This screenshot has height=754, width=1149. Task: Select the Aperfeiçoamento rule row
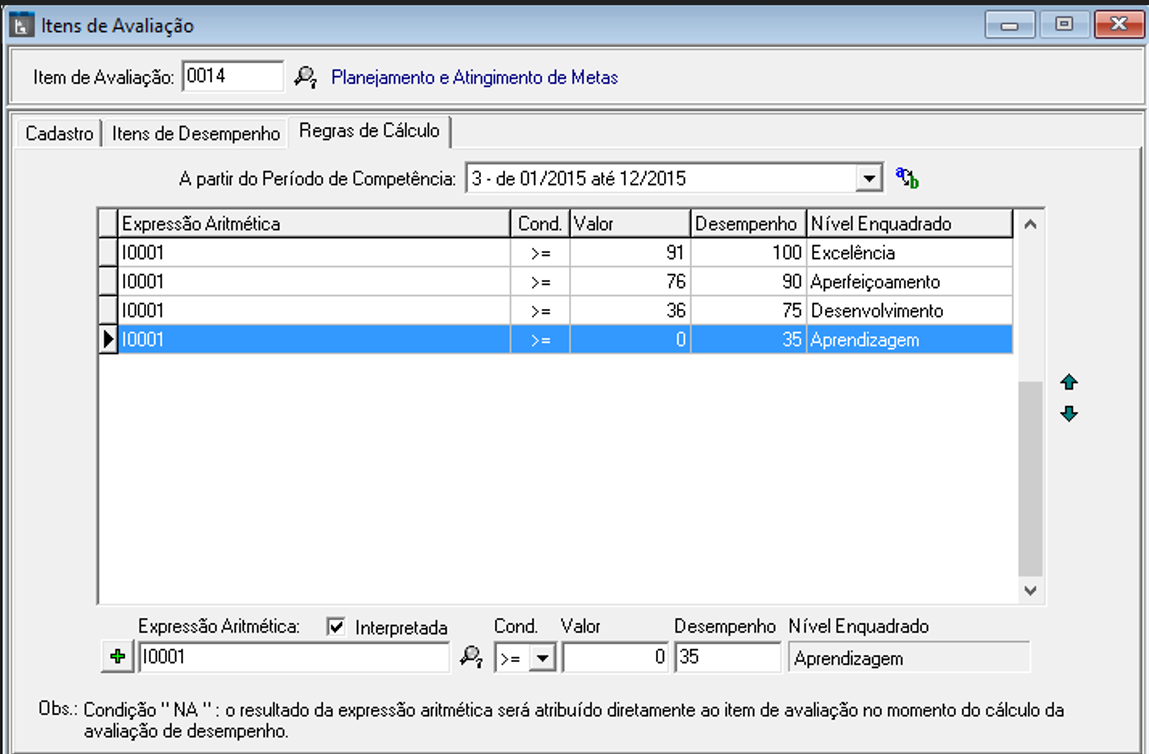[875, 282]
